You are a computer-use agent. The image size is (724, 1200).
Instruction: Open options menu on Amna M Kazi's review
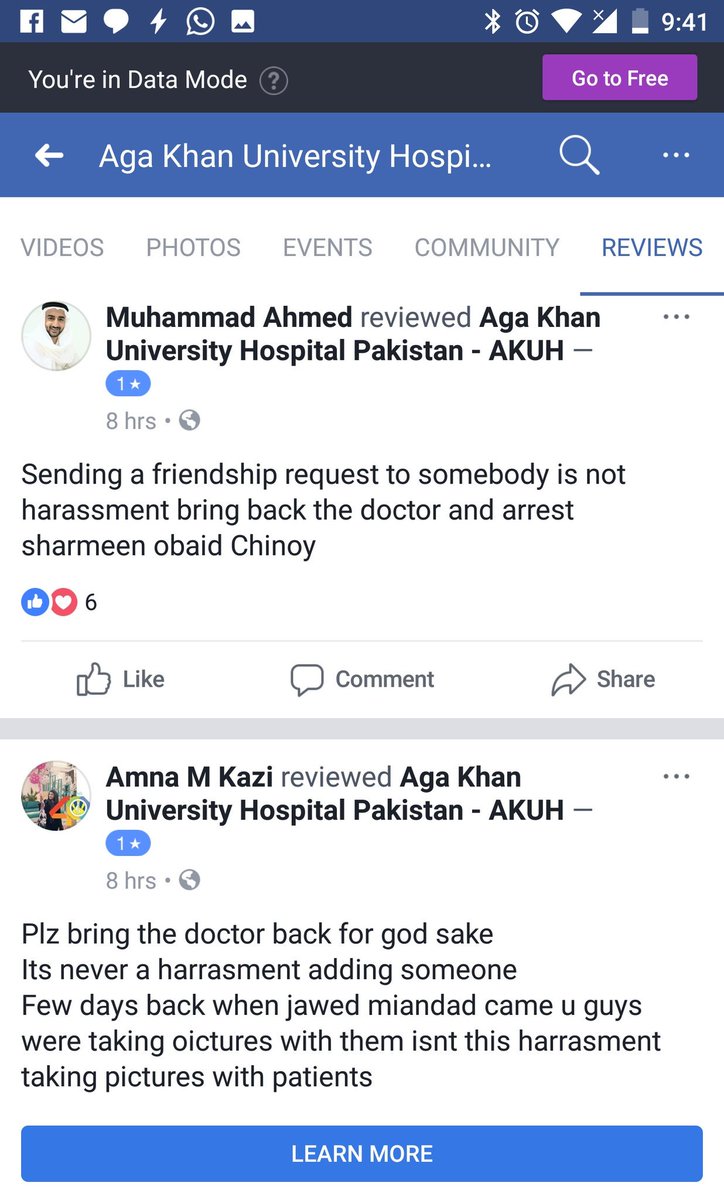point(676,776)
